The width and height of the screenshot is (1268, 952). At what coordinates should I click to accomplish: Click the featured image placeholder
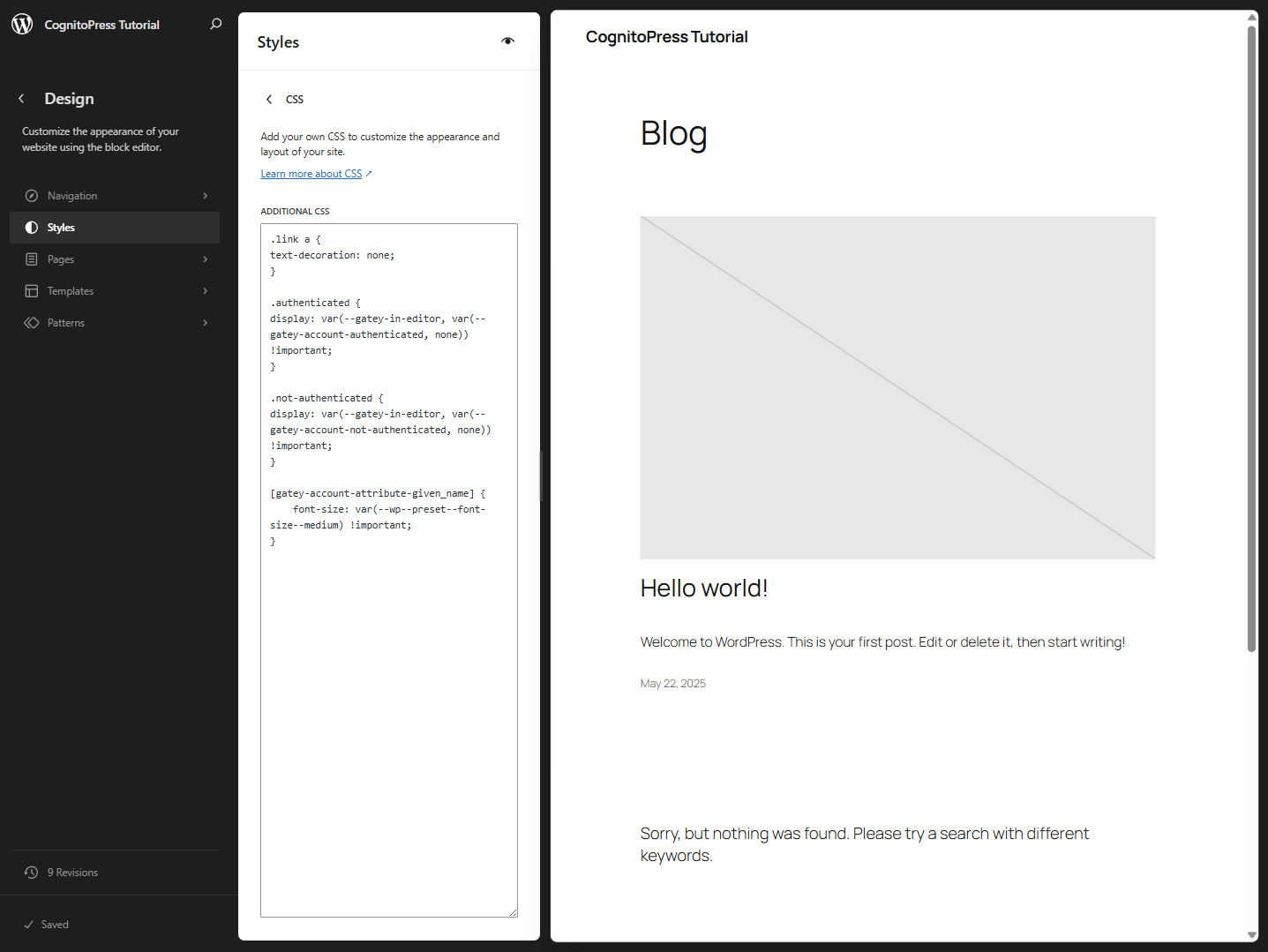[897, 388]
